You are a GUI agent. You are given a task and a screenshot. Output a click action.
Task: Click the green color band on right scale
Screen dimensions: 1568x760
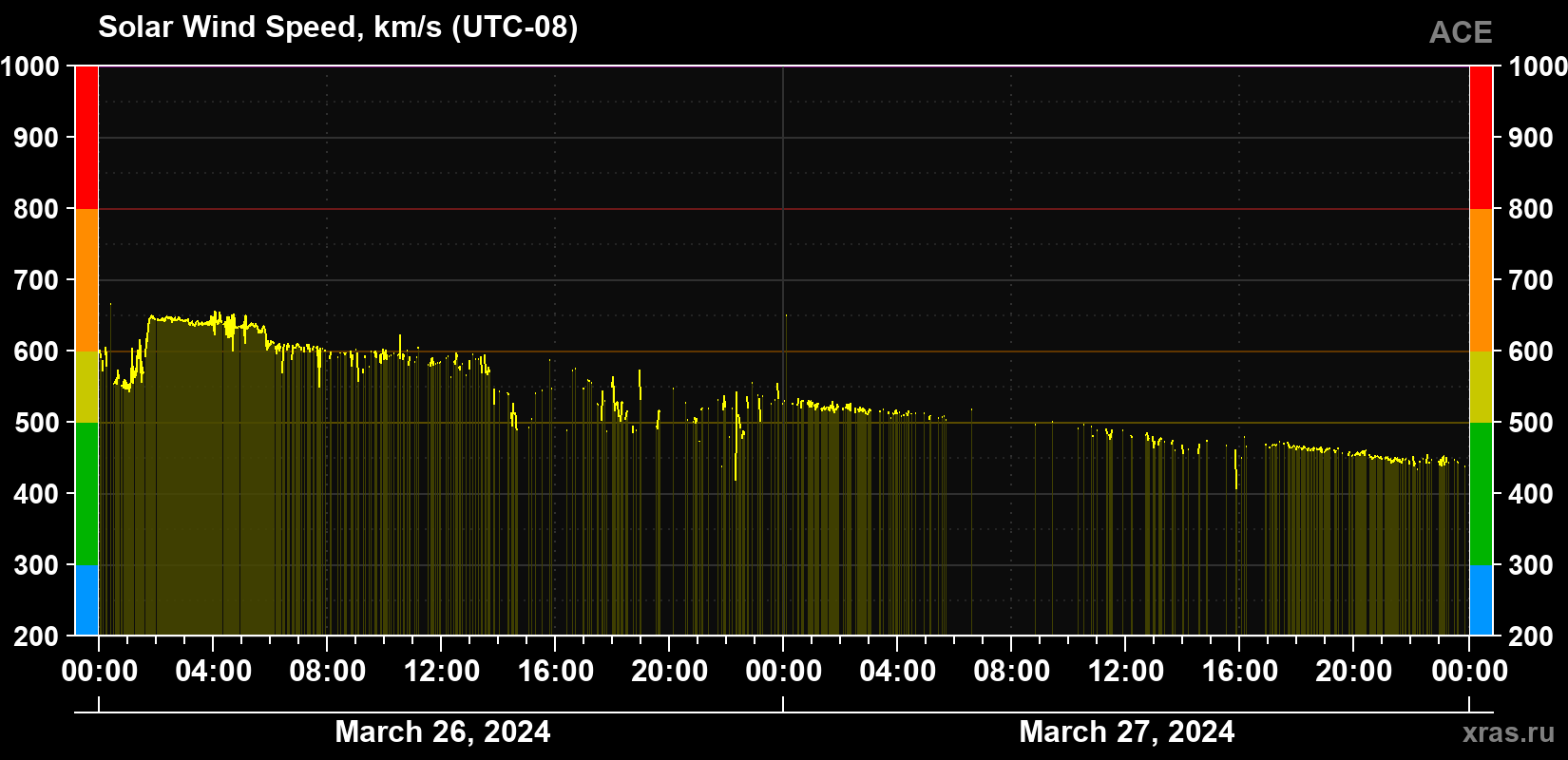[1481, 494]
